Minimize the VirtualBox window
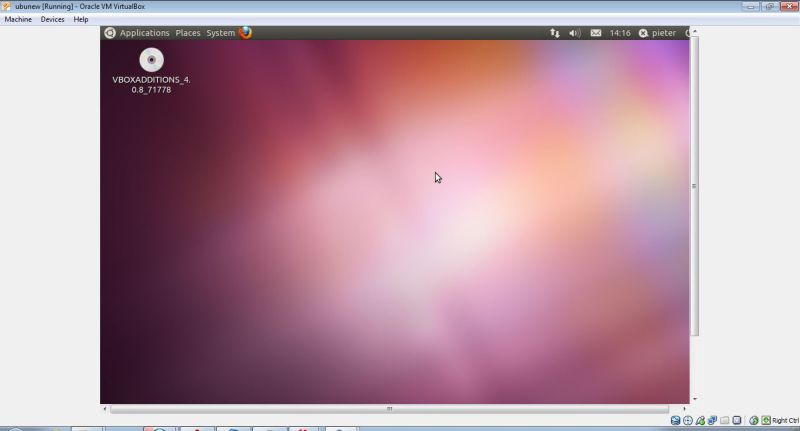The width and height of the screenshot is (800, 431). tap(751, 6)
